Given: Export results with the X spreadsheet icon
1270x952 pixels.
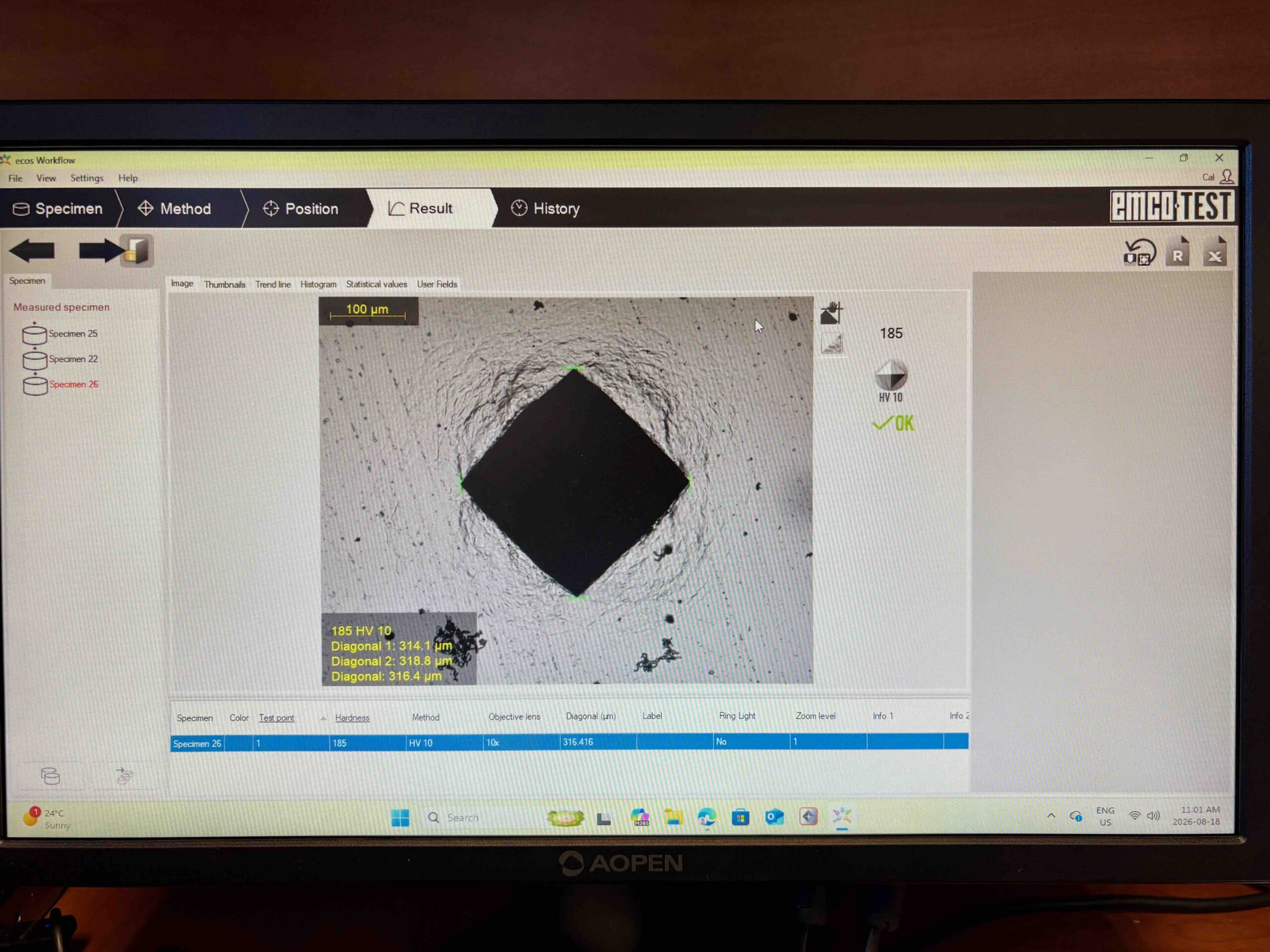Looking at the screenshot, I should click(x=1215, y=252).
